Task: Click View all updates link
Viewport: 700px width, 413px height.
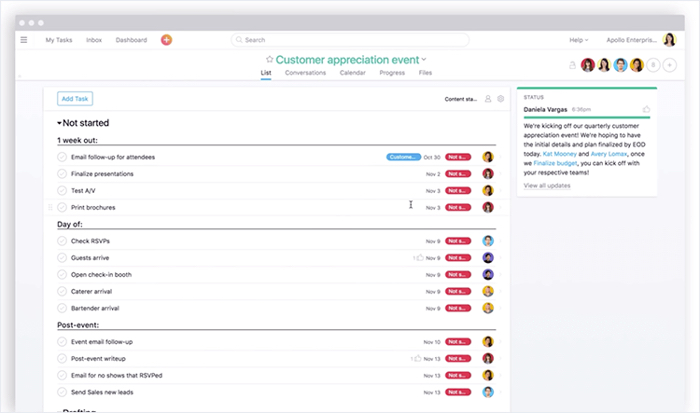Action: coord(547,185)
